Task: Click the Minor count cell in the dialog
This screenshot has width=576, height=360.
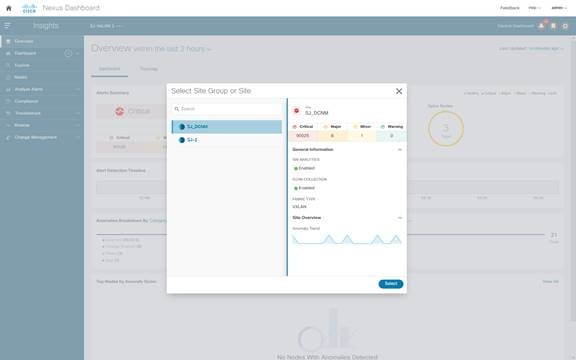Action: [x=362, y=136]
